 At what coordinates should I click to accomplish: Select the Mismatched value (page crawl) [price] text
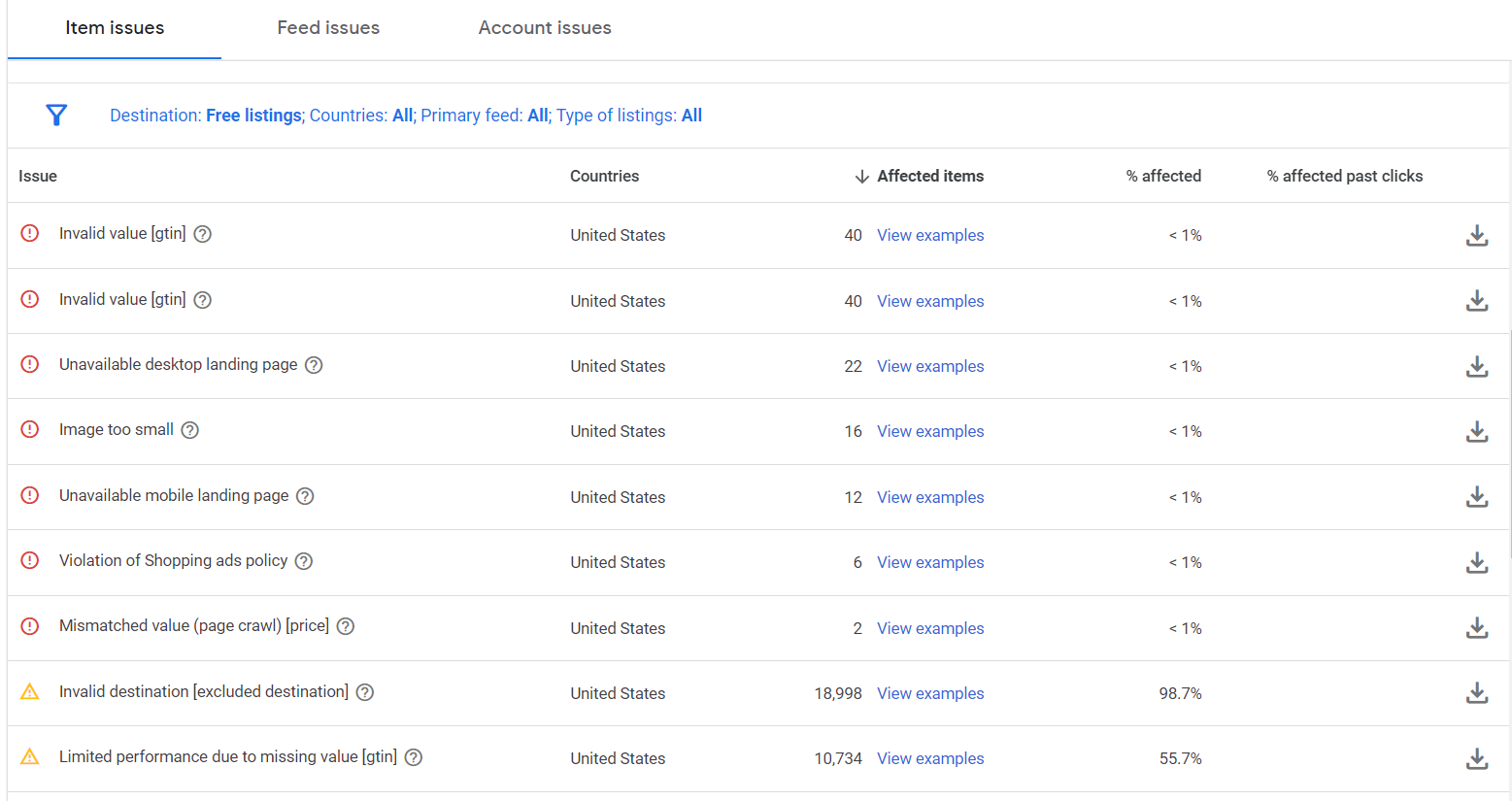point(194,625)
